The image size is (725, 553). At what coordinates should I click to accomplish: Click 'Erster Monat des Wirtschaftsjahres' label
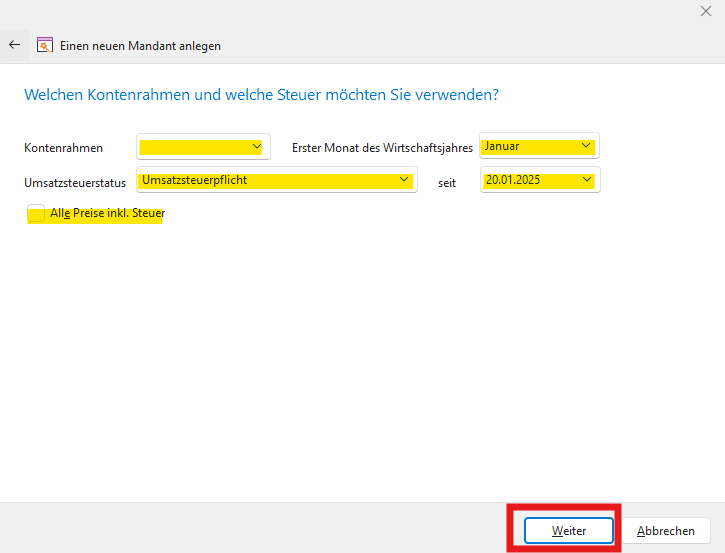coord(382,148)
